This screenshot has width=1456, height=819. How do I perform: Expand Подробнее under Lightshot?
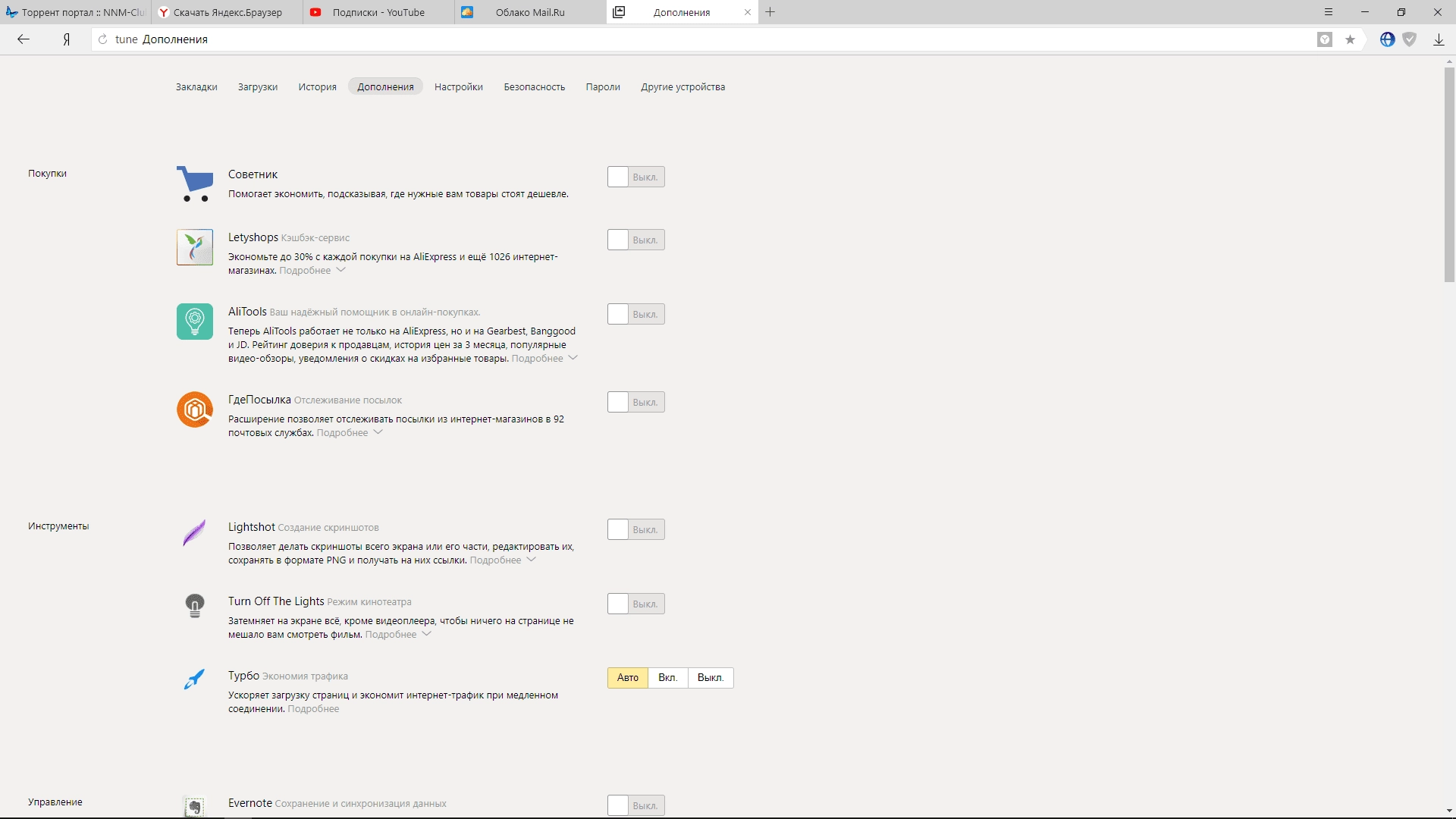click(x=503, y=560)
